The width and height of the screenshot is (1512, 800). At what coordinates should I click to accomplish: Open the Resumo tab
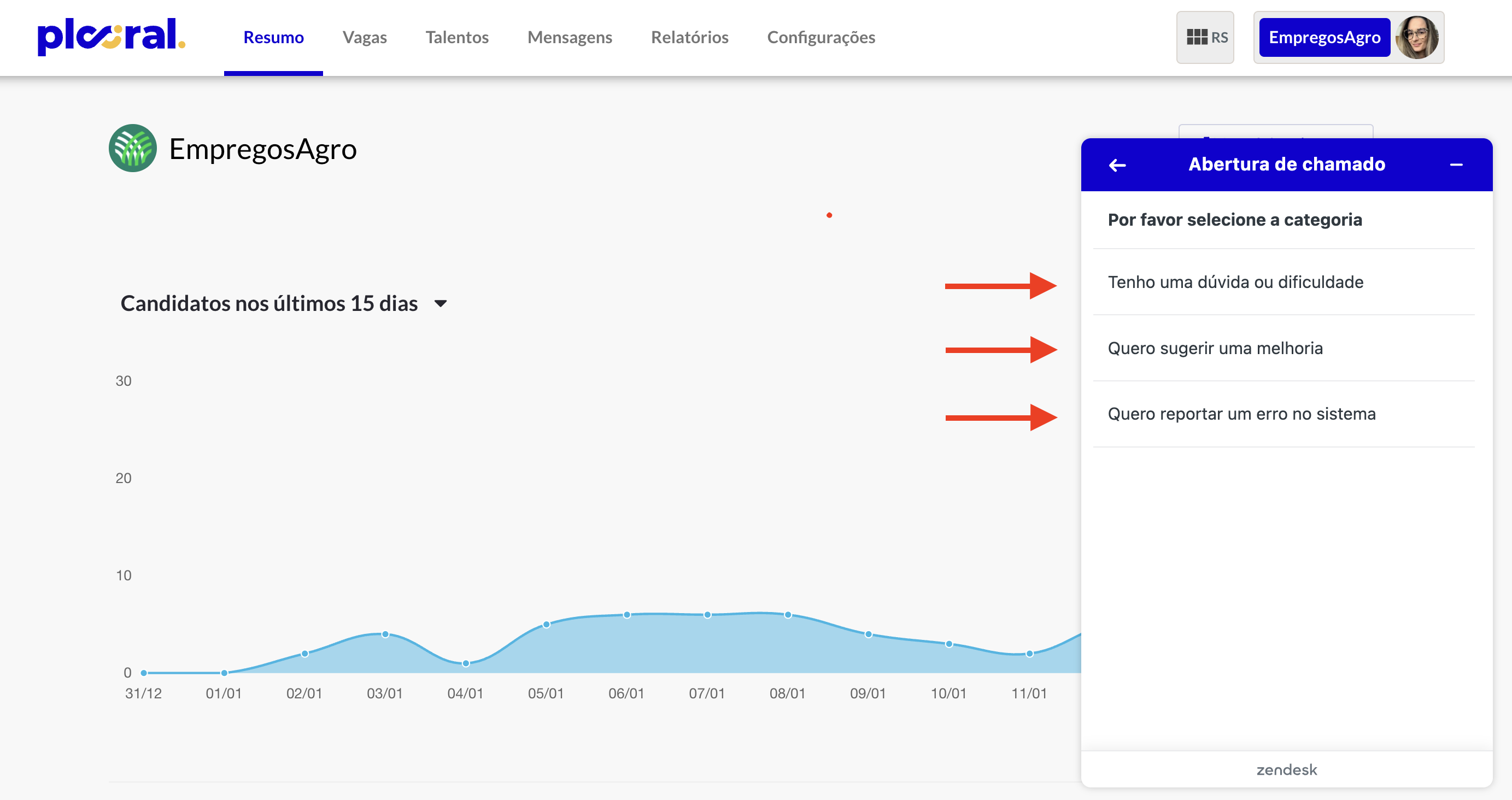tap(273, 37)
